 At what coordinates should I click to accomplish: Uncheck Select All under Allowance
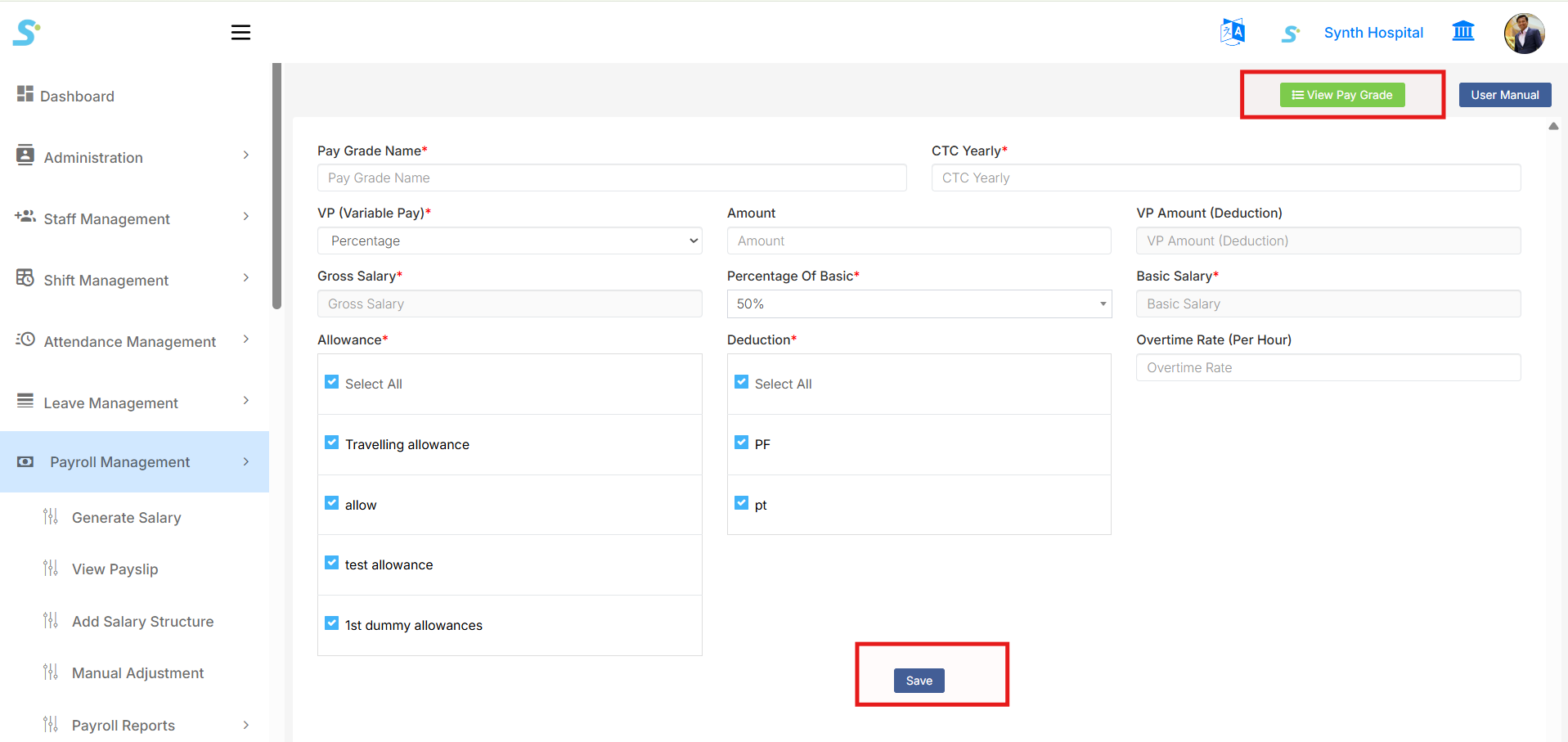click(331, 382)
